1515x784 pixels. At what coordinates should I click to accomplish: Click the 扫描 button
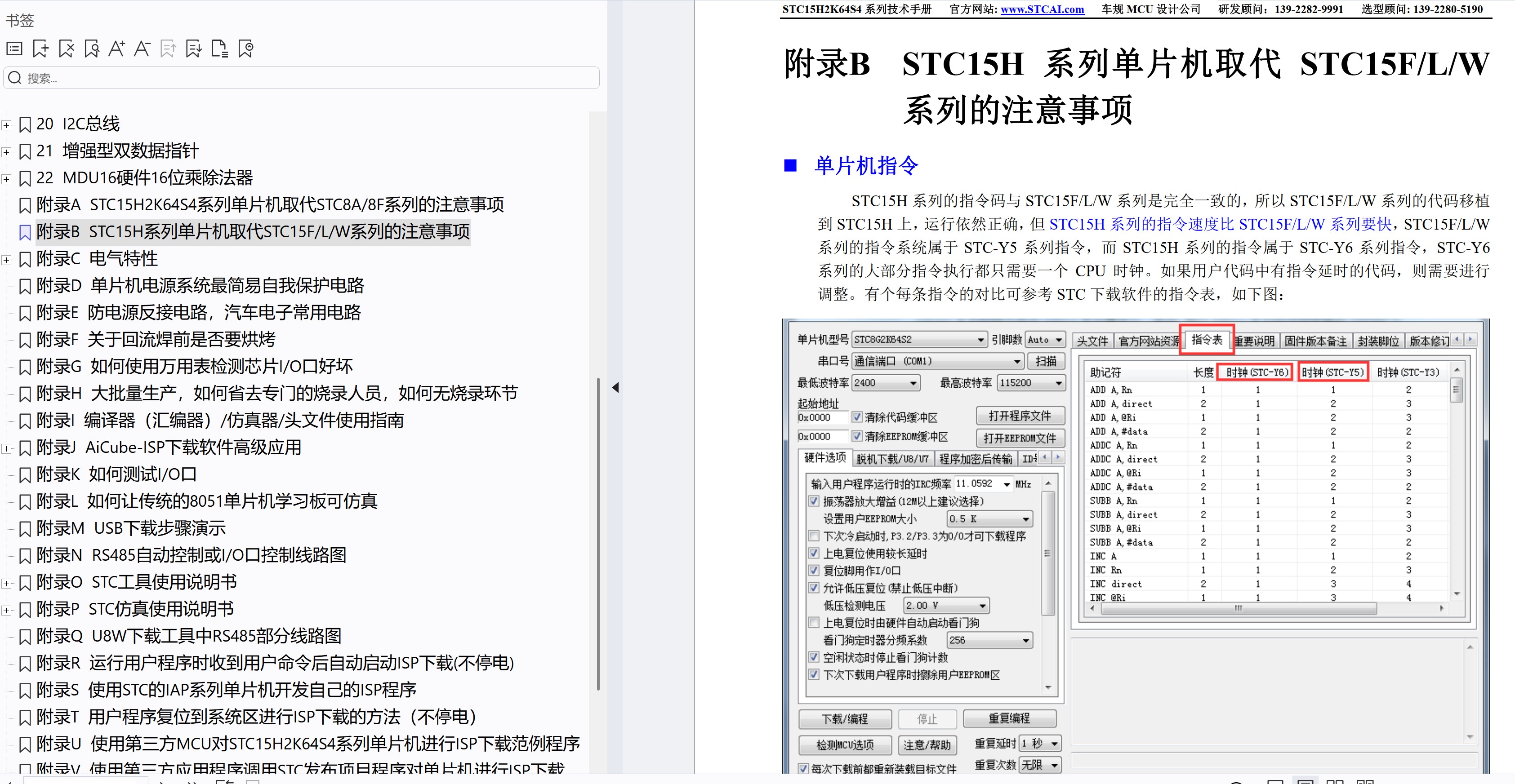(x=1046, y=361)
